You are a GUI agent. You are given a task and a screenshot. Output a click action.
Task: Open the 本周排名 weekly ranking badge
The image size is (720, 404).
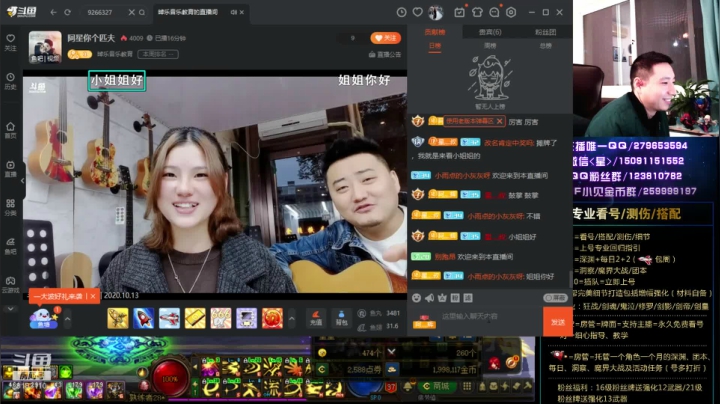tap(158, 54)
